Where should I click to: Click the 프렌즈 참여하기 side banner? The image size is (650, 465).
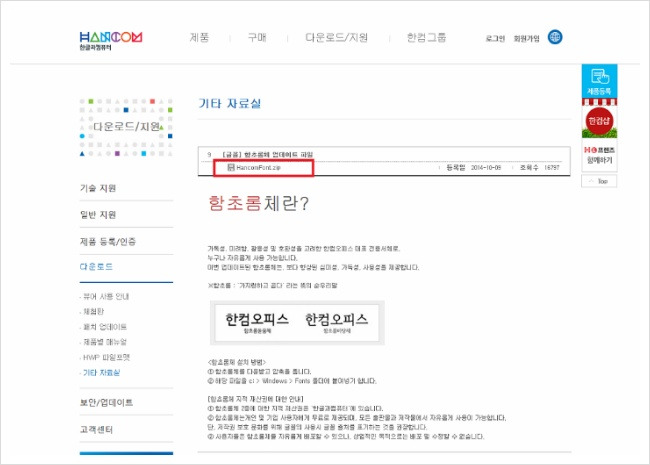[599, 155]
